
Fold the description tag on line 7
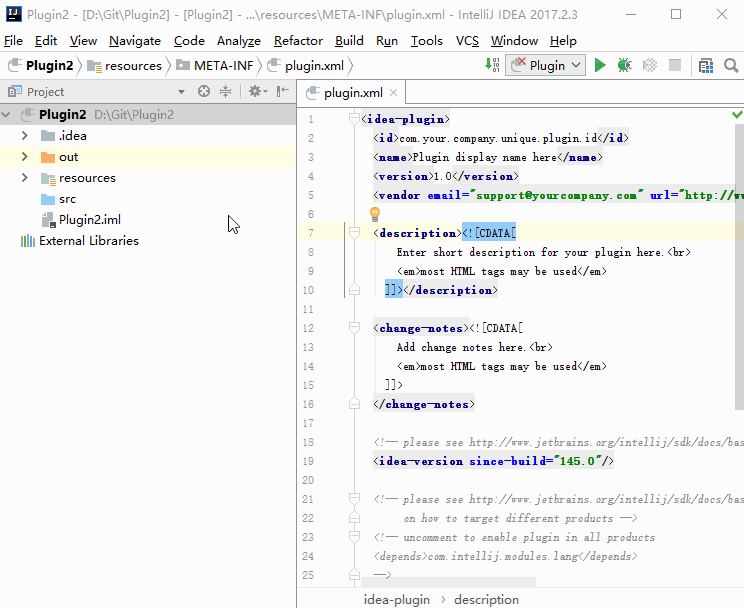click(x=354, y=233)
